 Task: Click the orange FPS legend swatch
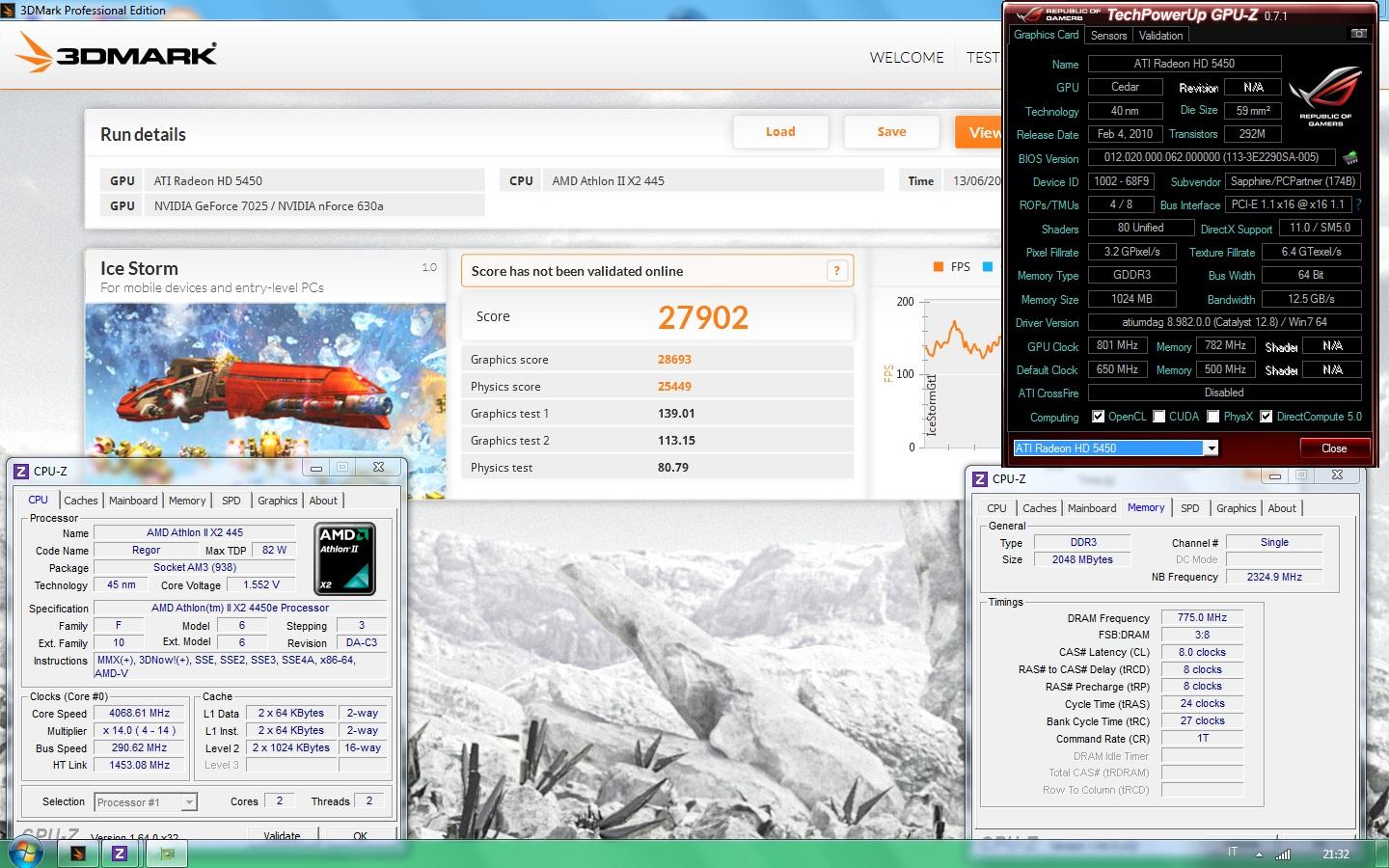click(938, 267)
